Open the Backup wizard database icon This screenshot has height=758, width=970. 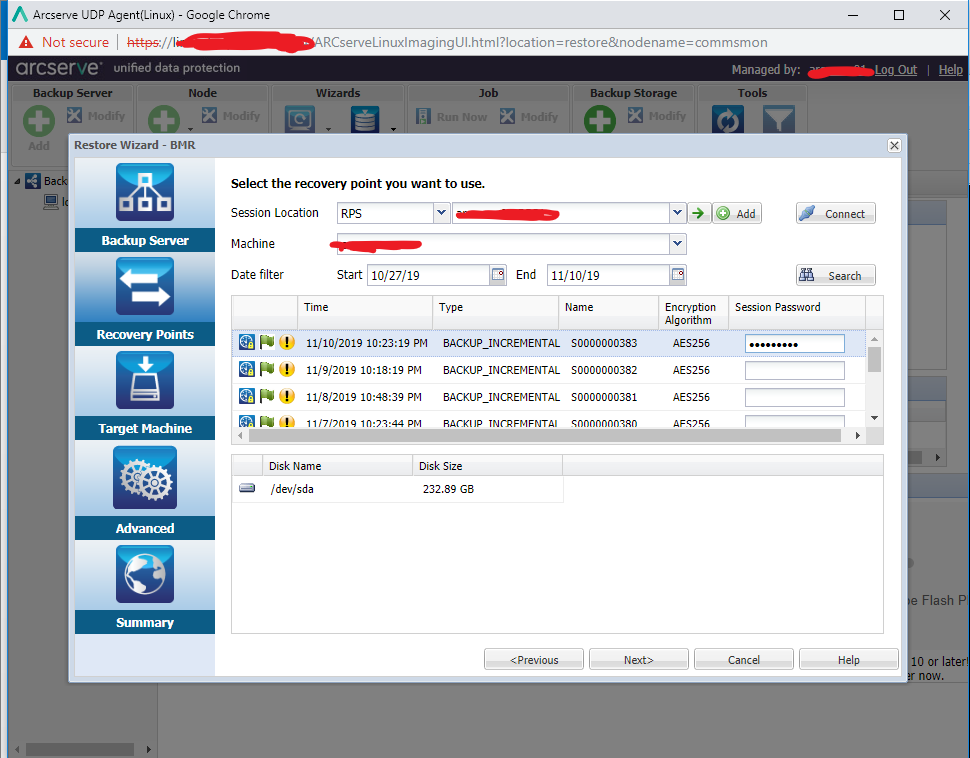(x=366, y=119)
